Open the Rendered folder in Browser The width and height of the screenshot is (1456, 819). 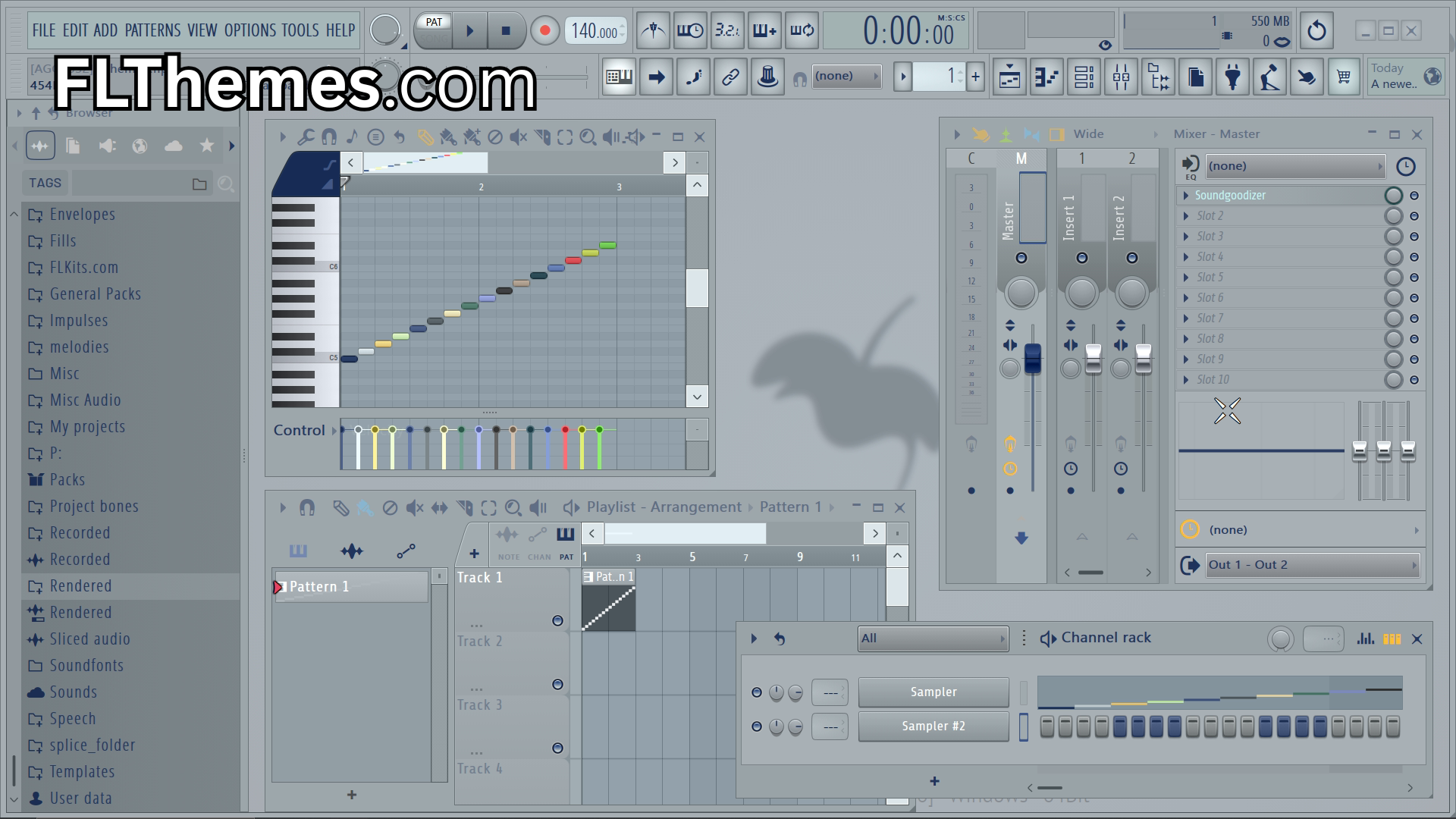tap(80, 586)
